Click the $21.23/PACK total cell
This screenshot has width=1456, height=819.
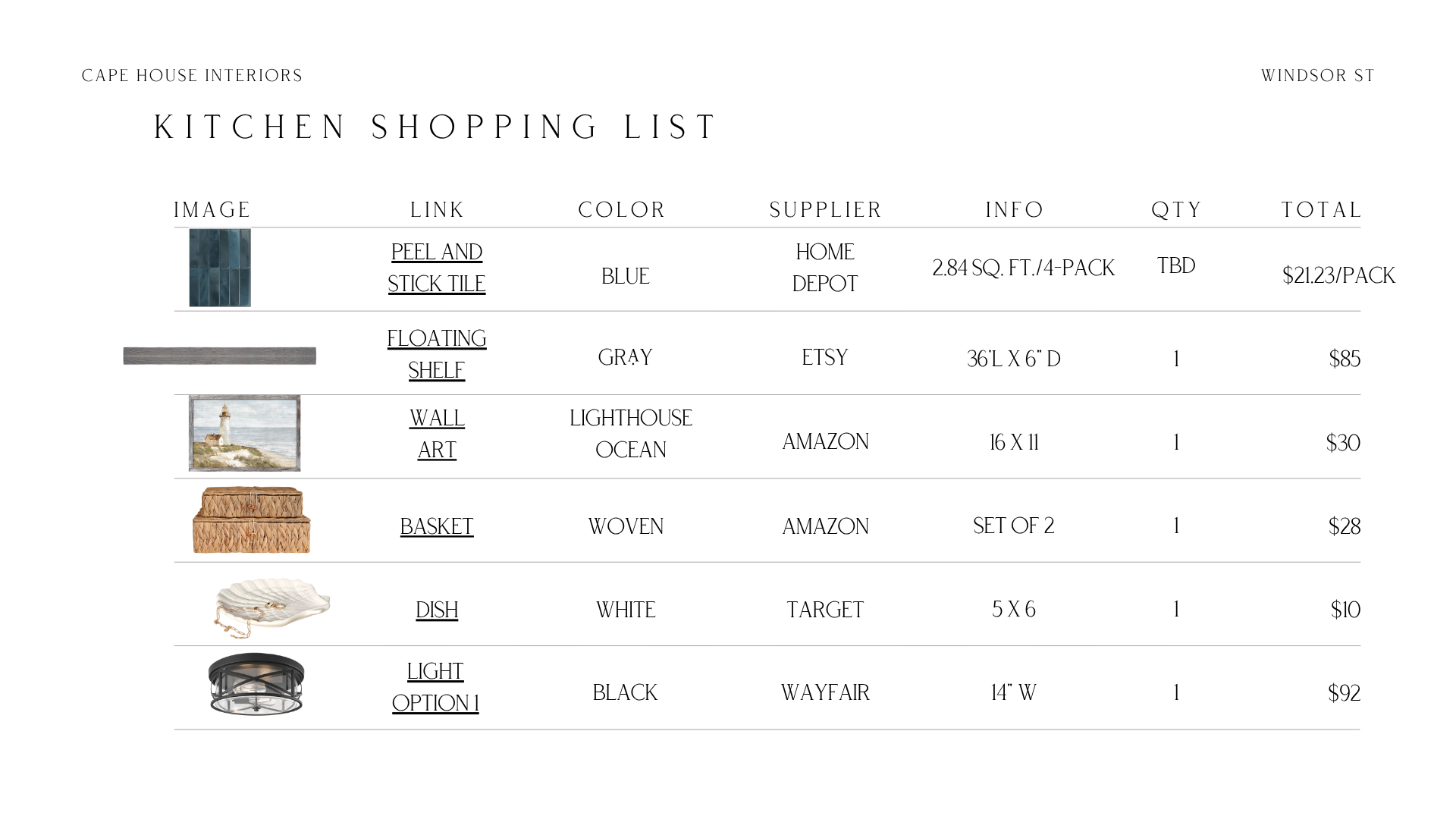coord(1338,275)
